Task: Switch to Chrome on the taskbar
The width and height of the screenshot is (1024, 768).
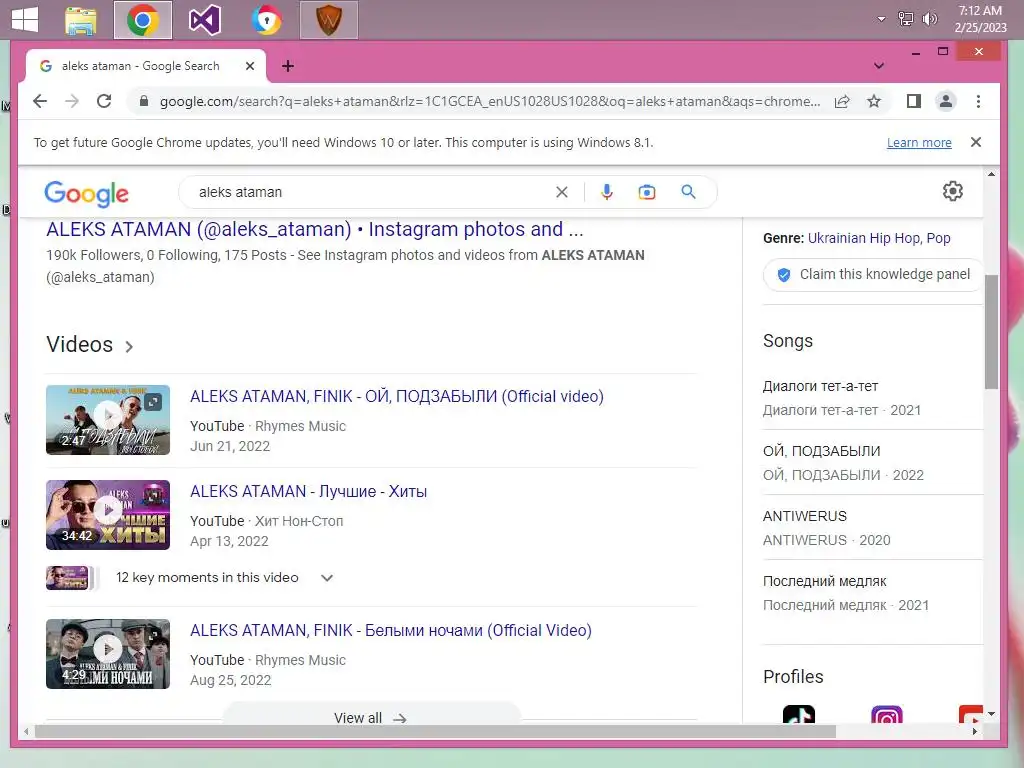Action: 142,20
